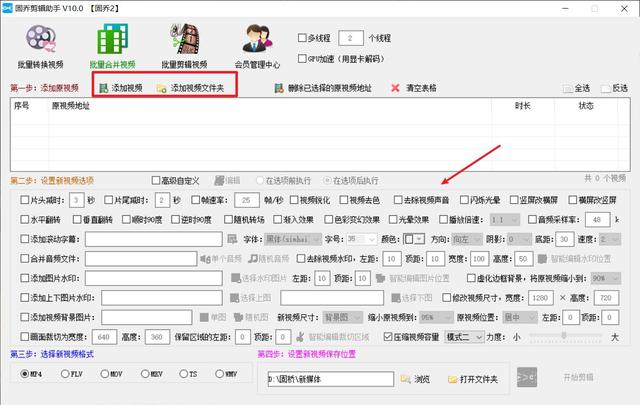Select MP4 format radio button

(x=24, y=374)
